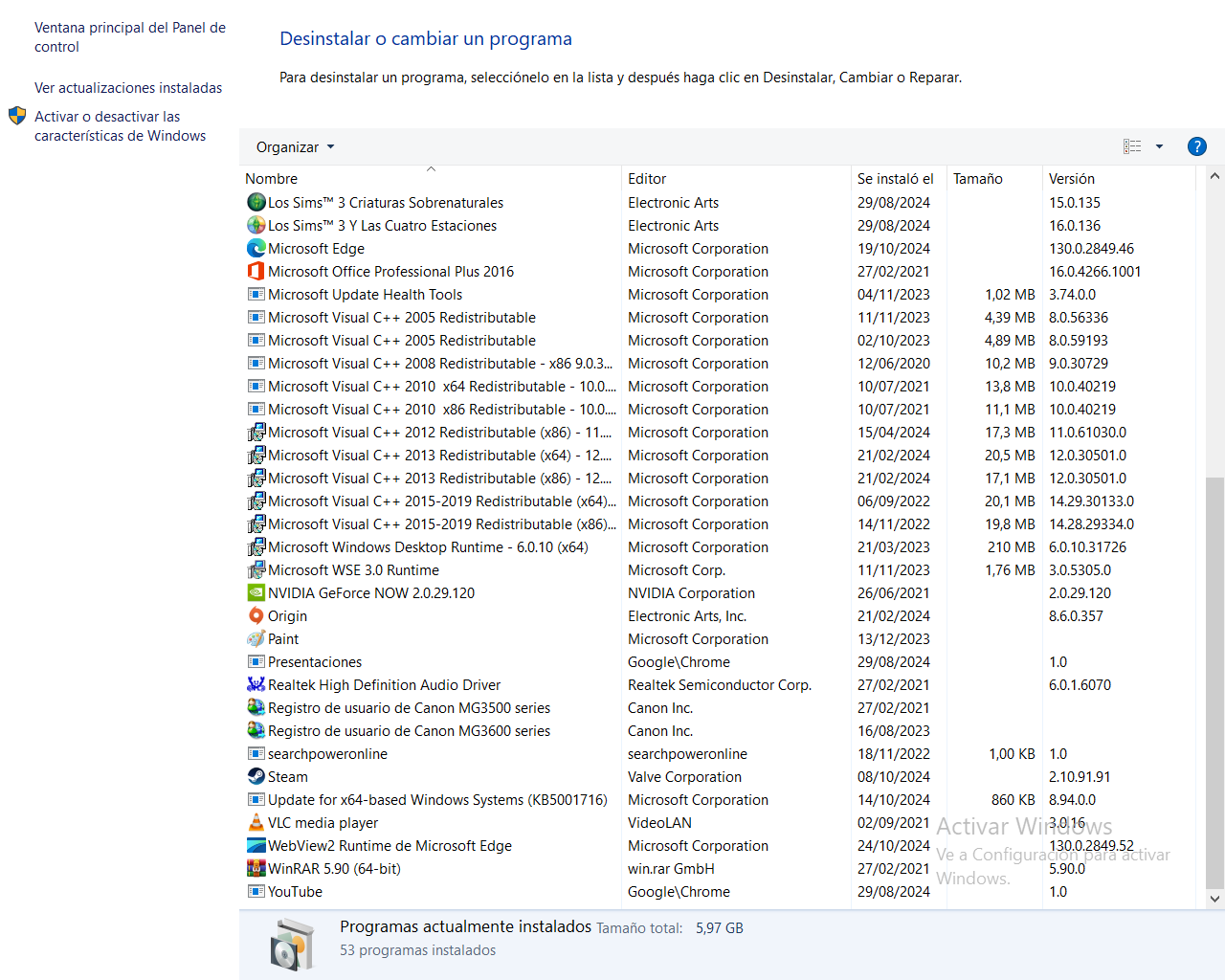Select Microsoft Visual C++ 2010 x64 Redistributable row

tap(718, 386)
